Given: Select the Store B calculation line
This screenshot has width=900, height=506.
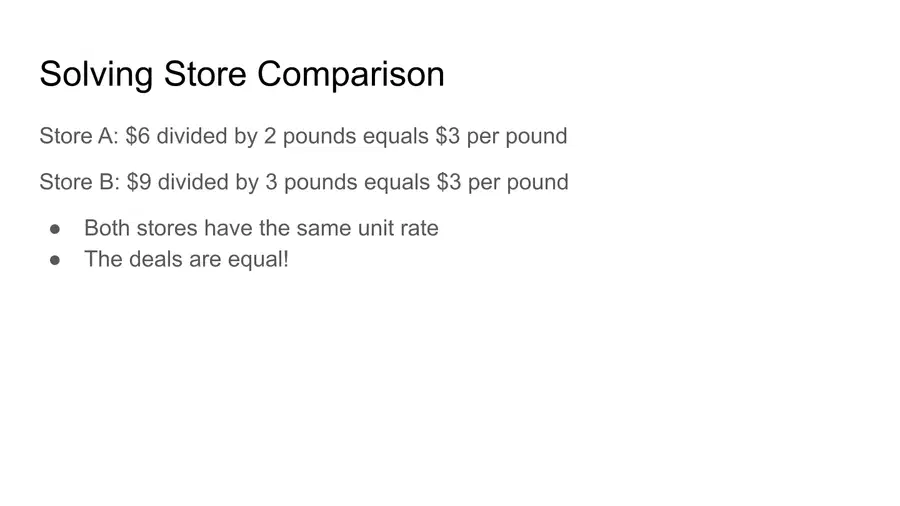Looking at the screenshot, I should click(x=304, y=182).
